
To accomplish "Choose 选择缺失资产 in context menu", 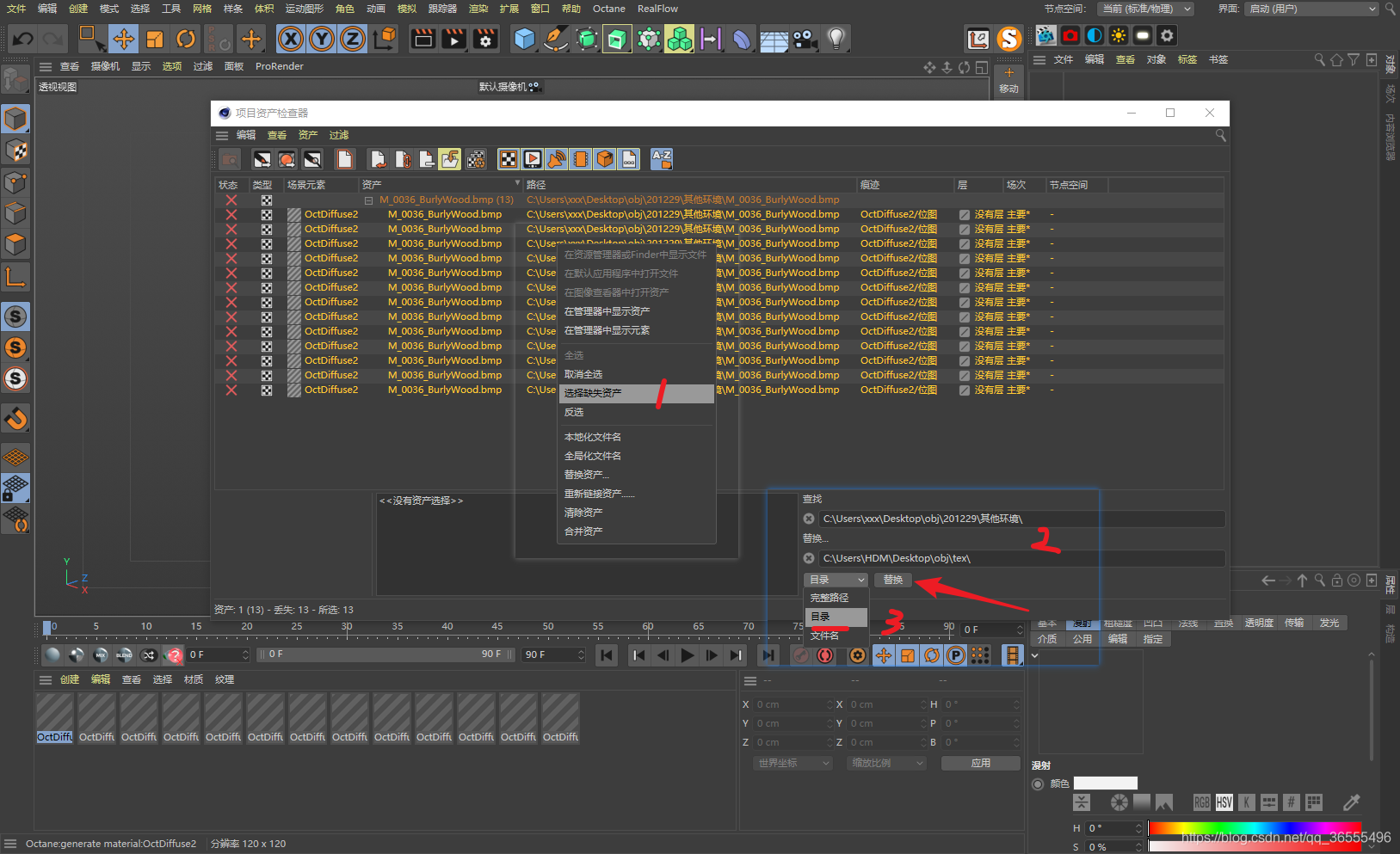I will coord(637,393).
